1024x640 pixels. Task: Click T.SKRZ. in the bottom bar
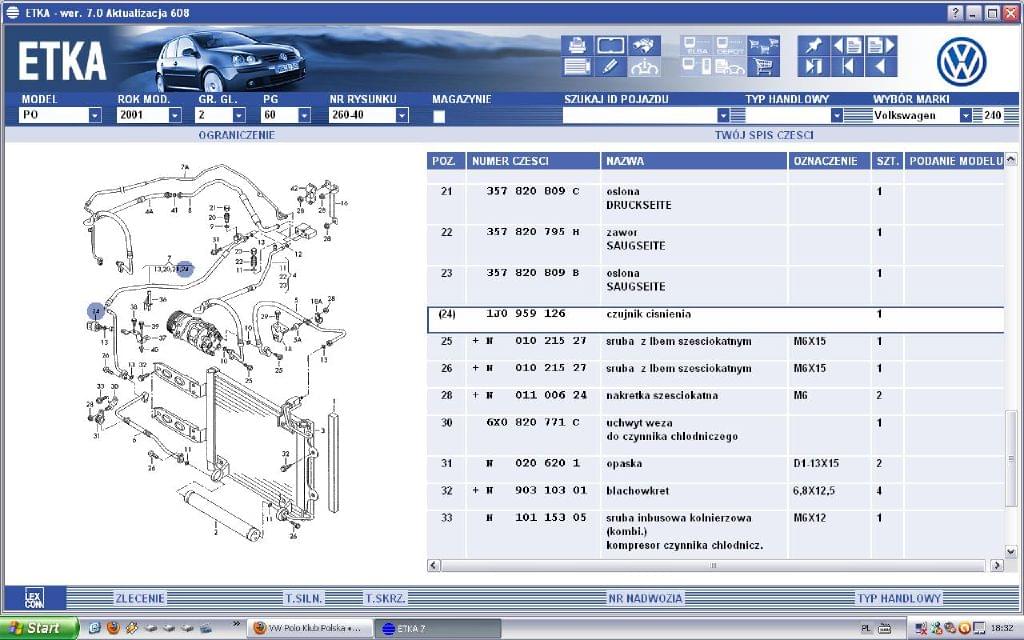[x=385, y=598]
